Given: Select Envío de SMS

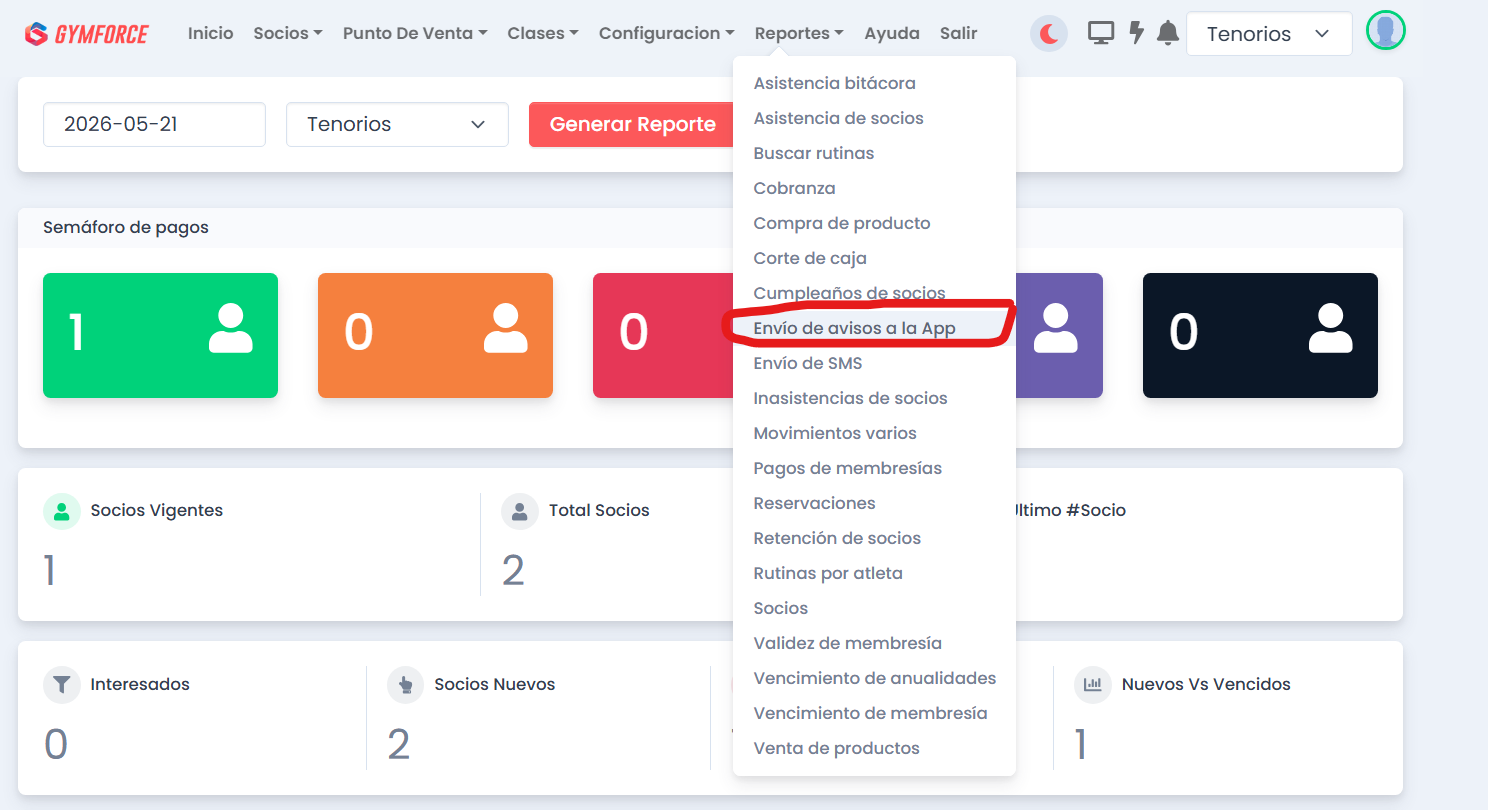Looking at the screenshot, I should [x=874, y=363].
